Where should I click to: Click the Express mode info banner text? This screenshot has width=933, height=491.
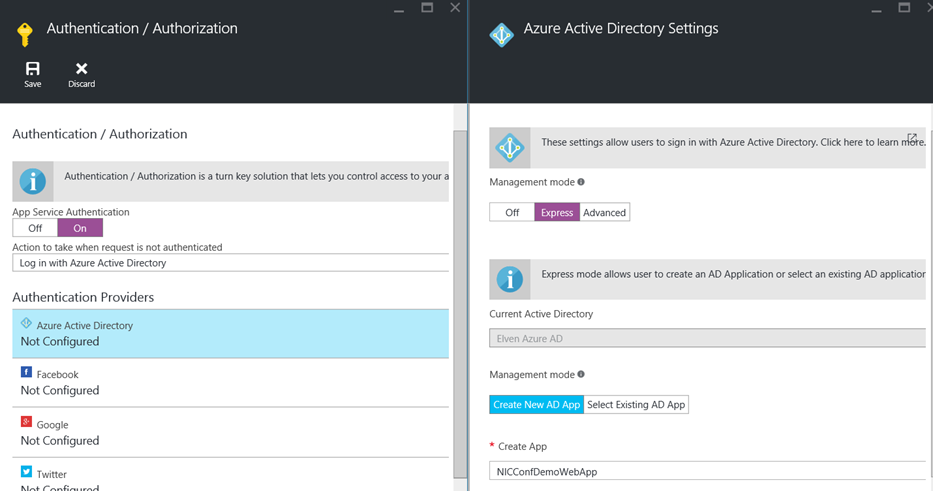click(x=733, y=274)
